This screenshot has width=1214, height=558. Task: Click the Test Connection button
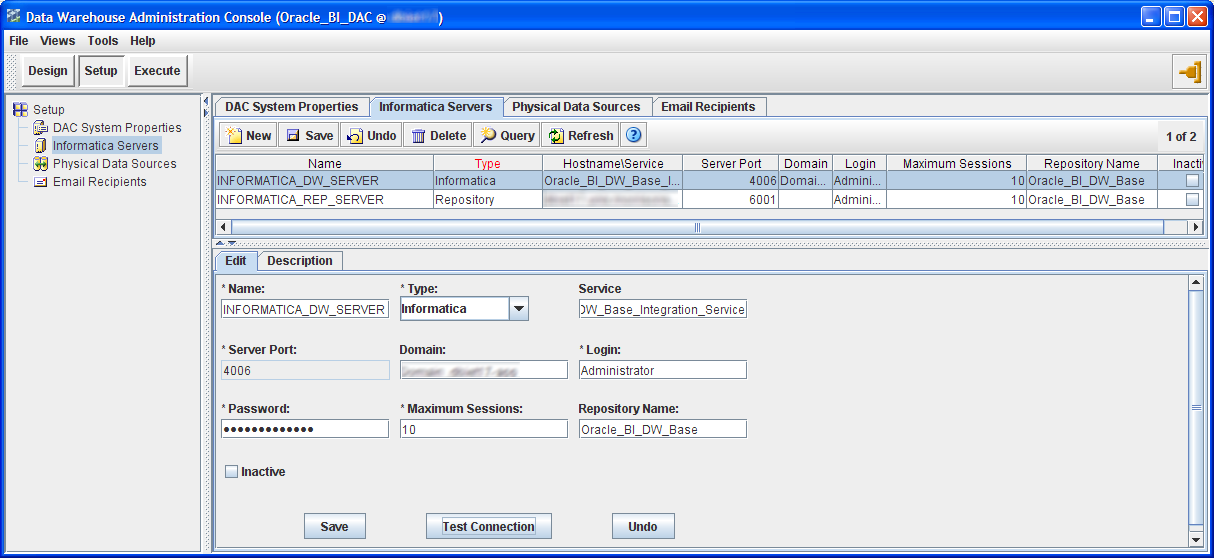pyautogui.click(x=488, y=527)
